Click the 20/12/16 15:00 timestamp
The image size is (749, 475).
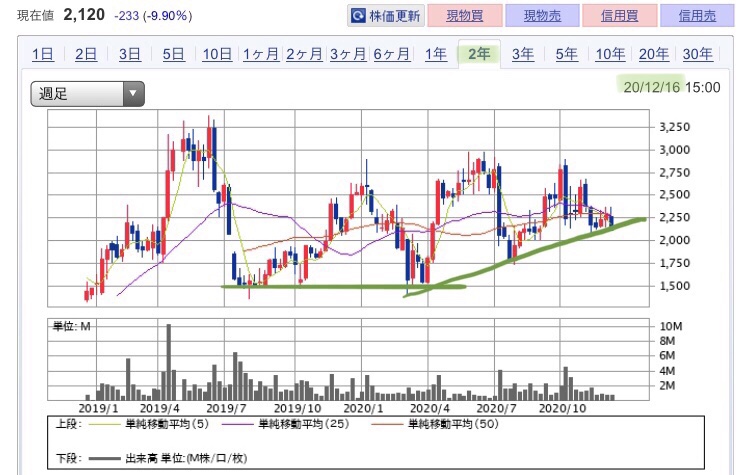(672, 87)
